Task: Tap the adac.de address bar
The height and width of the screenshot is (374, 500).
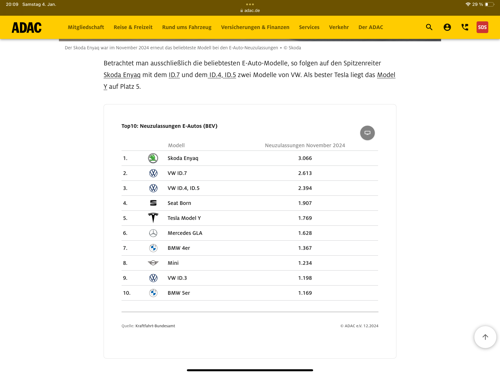Action: [x=250, y=10]
